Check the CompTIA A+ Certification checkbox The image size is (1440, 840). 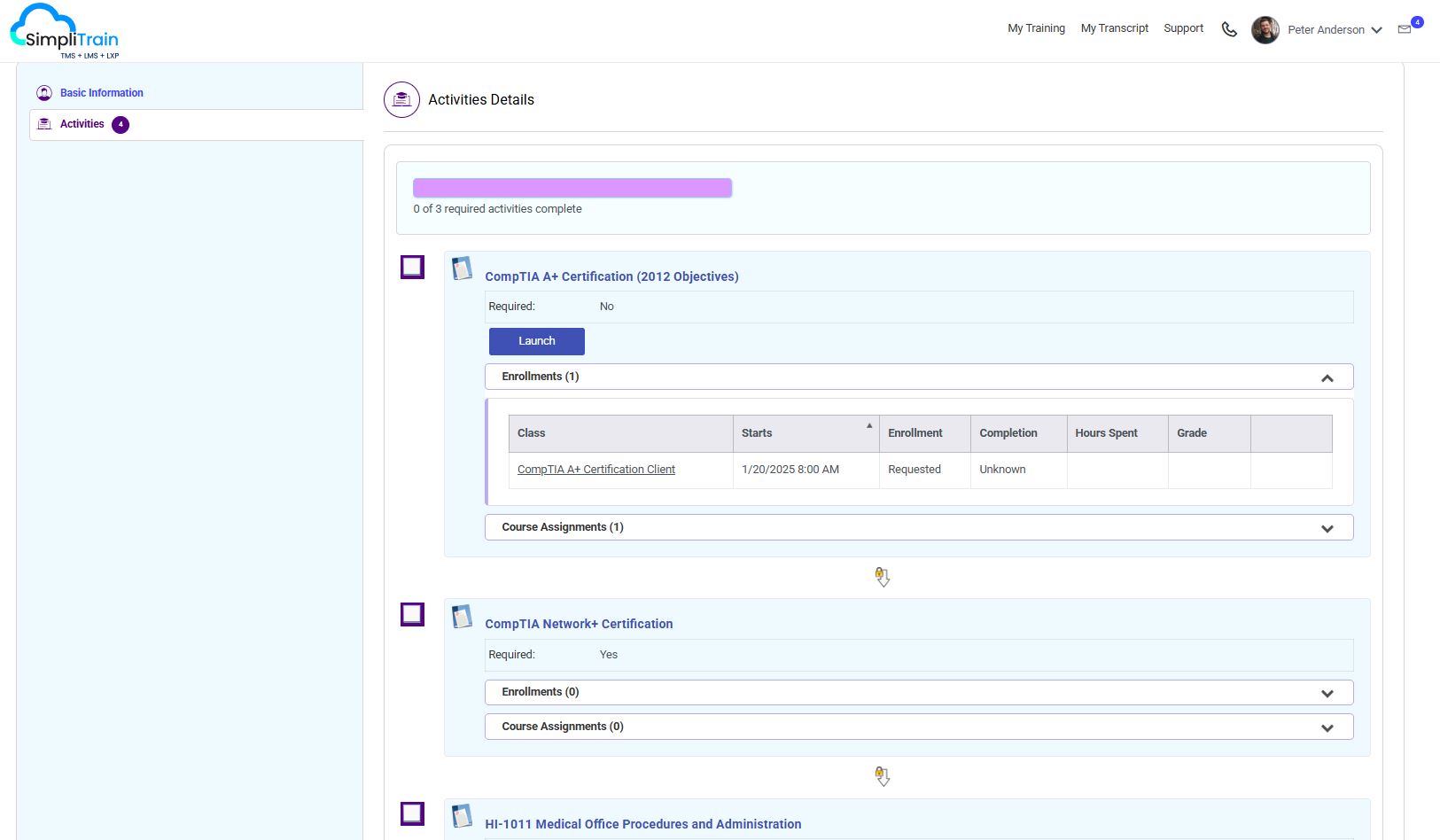click(x=412, y=267)
